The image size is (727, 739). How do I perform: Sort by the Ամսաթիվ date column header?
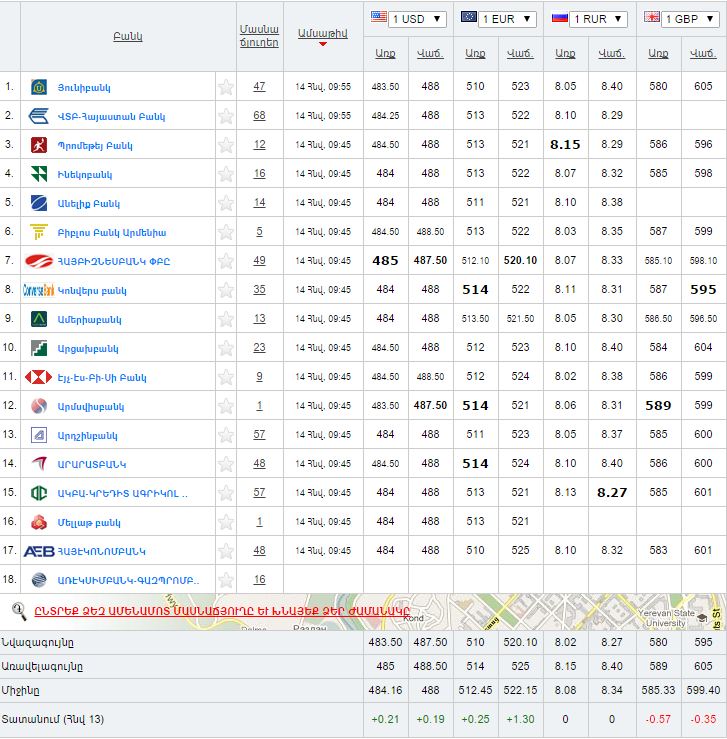(x=322, y=33)
